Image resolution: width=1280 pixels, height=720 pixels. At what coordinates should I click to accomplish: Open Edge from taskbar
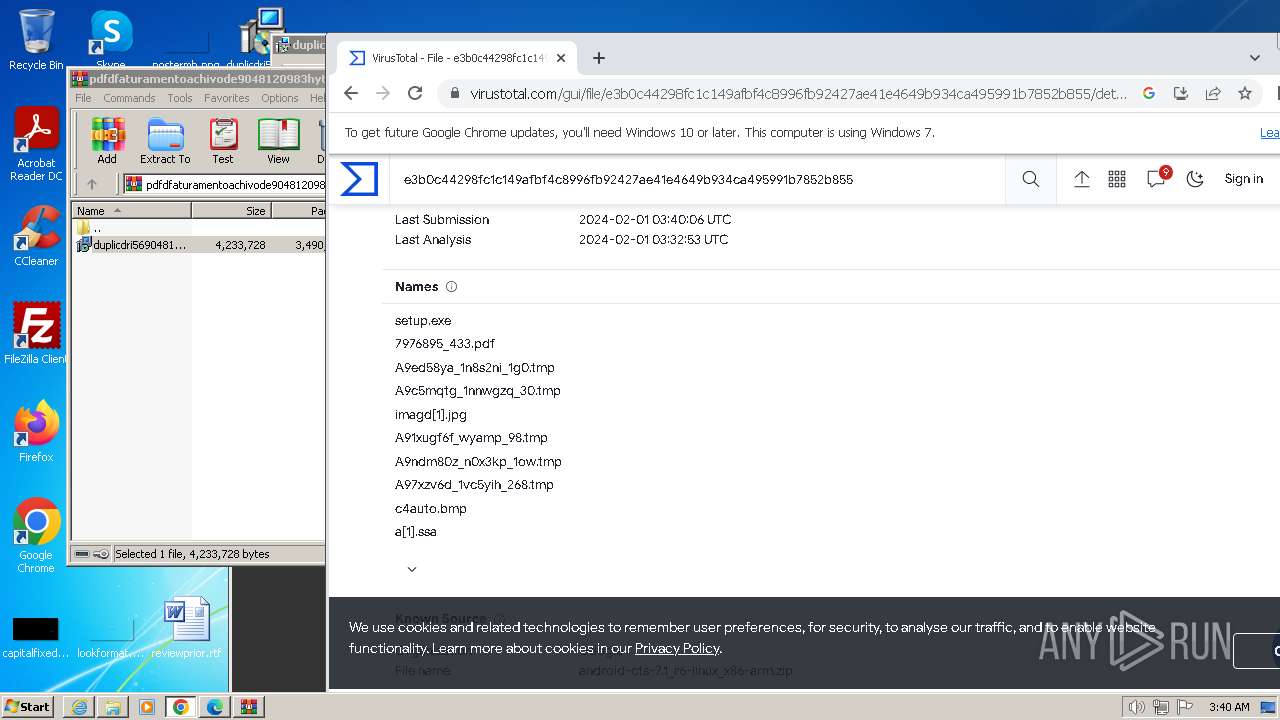(x=215, y=707)
